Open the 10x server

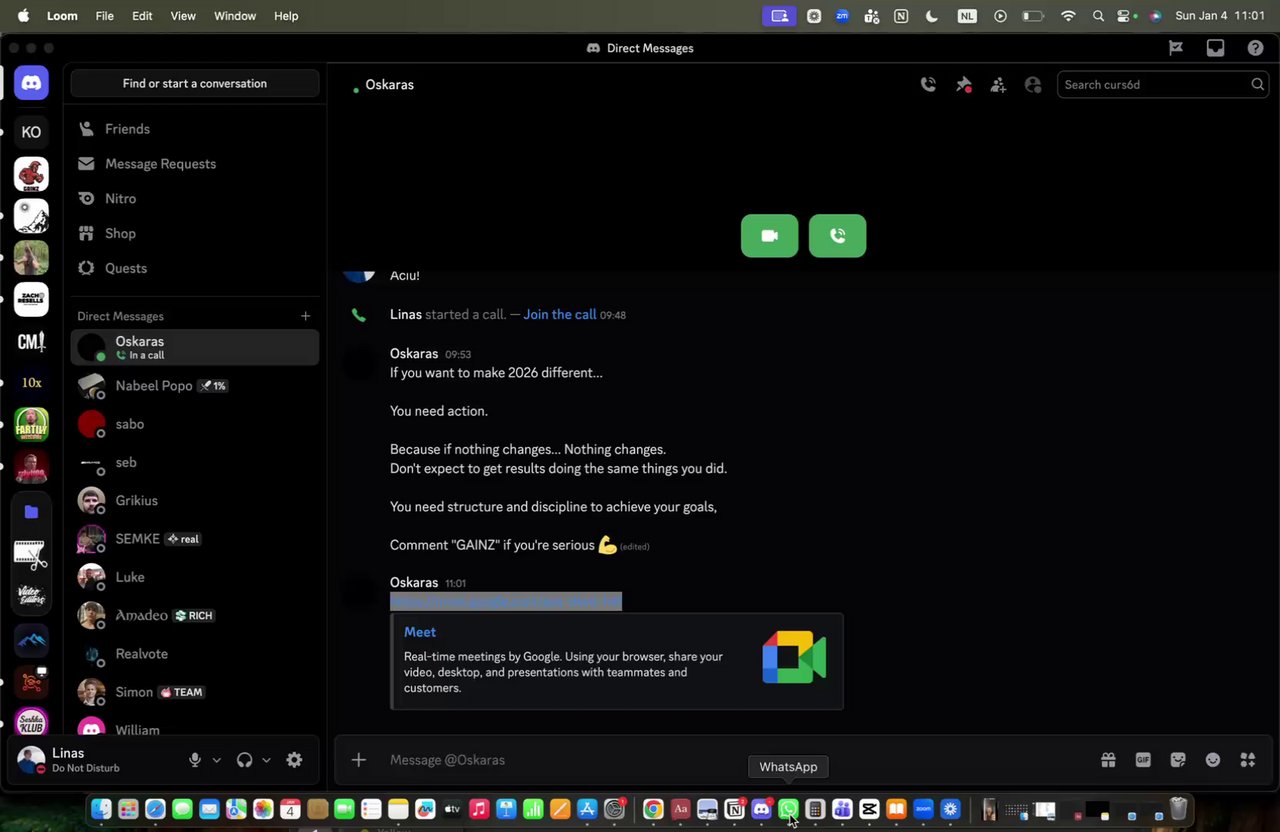click(x=31, y=383)
